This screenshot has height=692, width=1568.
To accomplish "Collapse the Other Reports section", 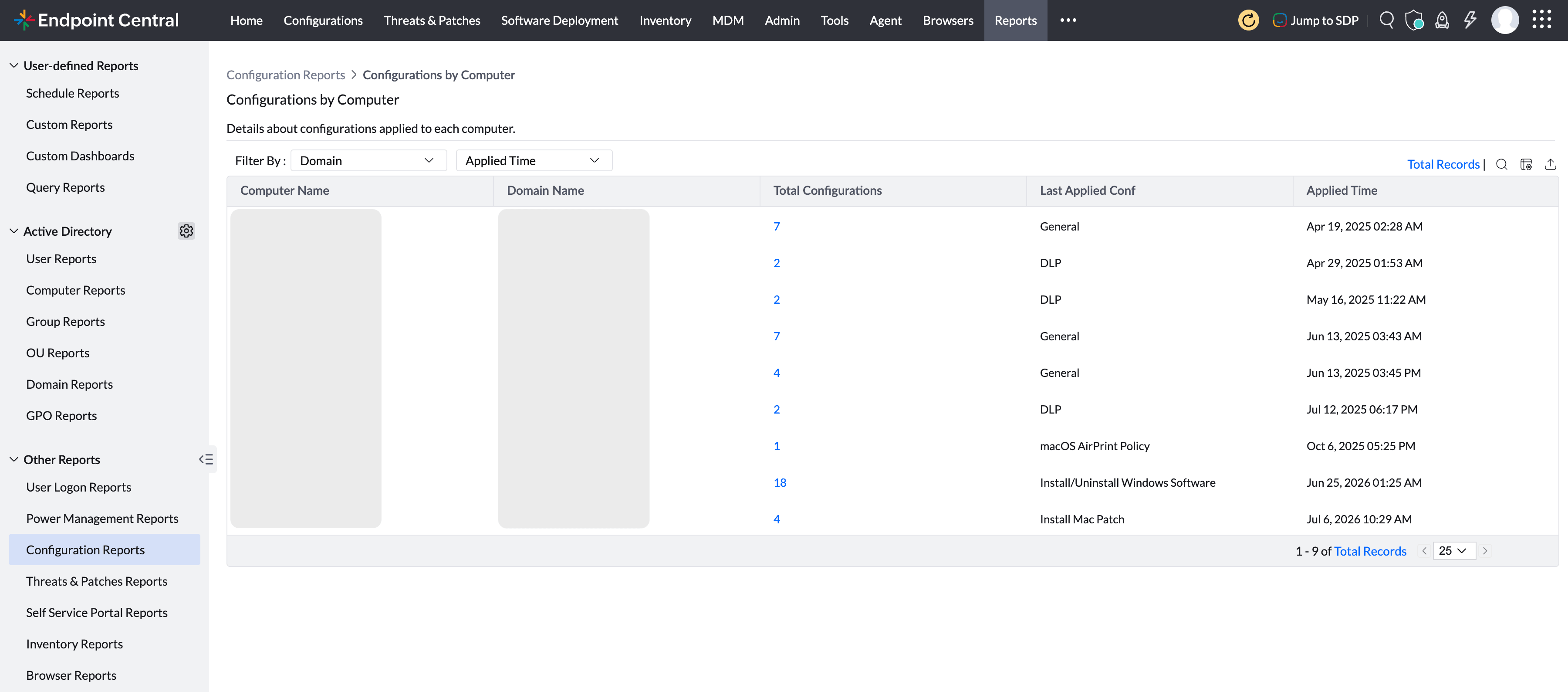I will tap(14, 459).
